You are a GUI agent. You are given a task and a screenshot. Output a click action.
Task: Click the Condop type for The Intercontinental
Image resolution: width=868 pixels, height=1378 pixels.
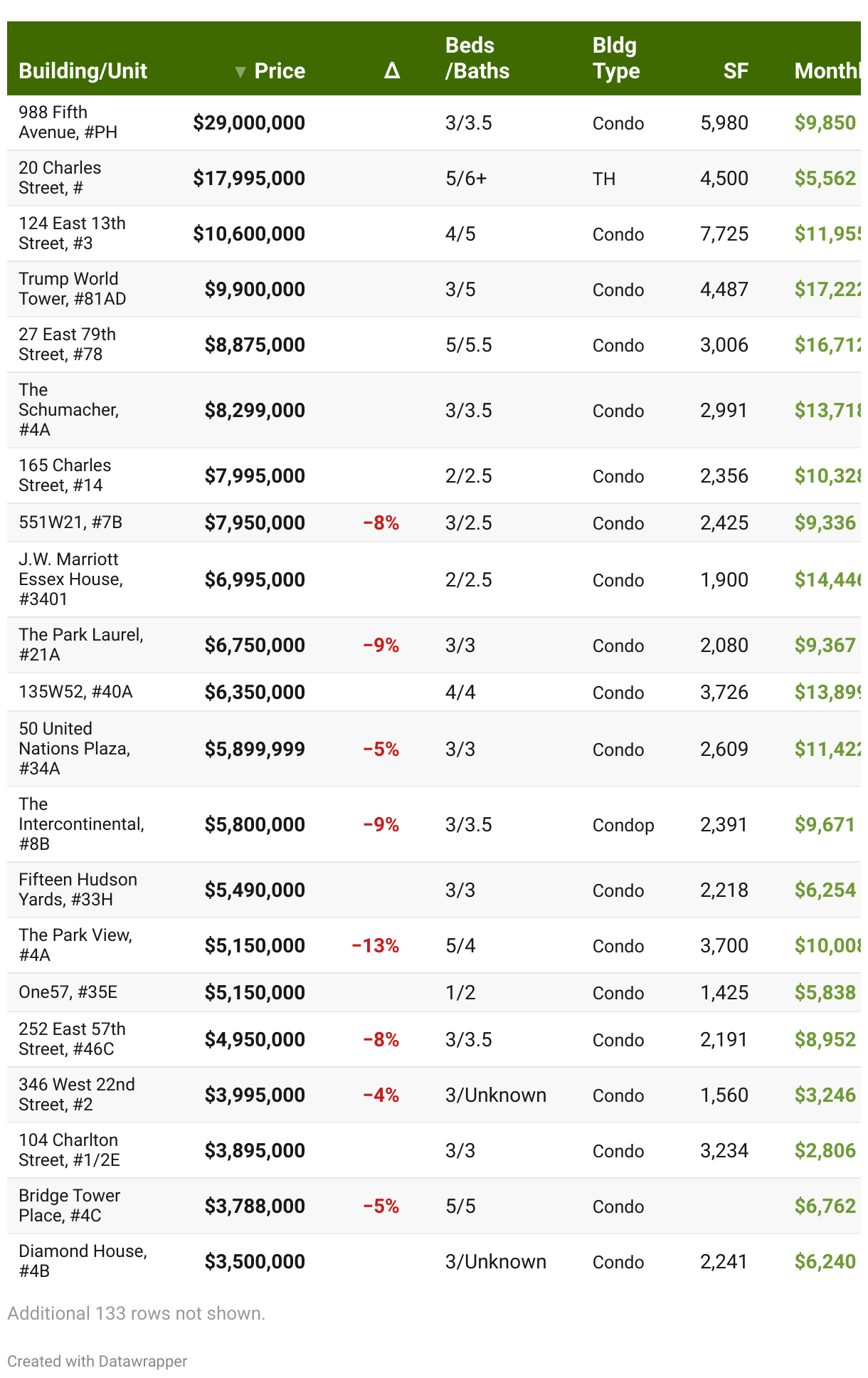click(x=623, y=825)
